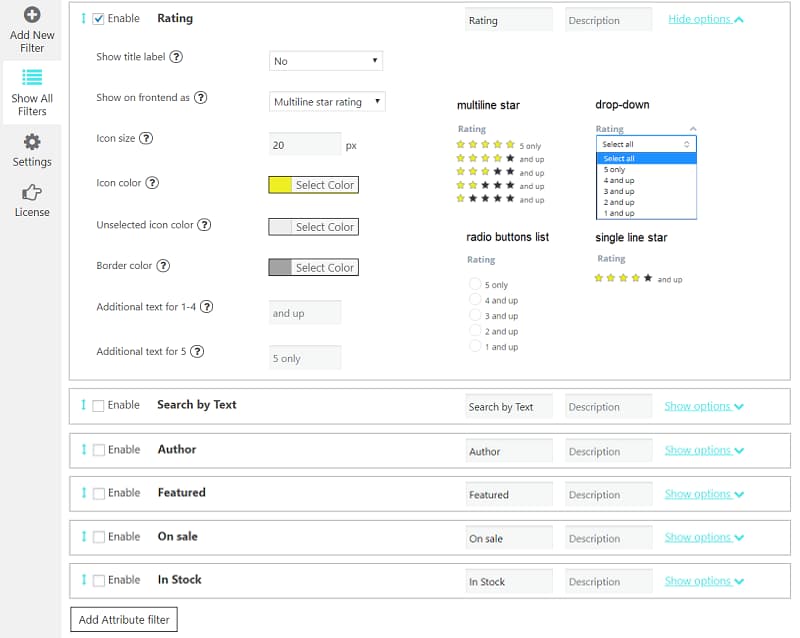Enable the Author filter
Screen dimensions: 800x638
coord(99,450)
